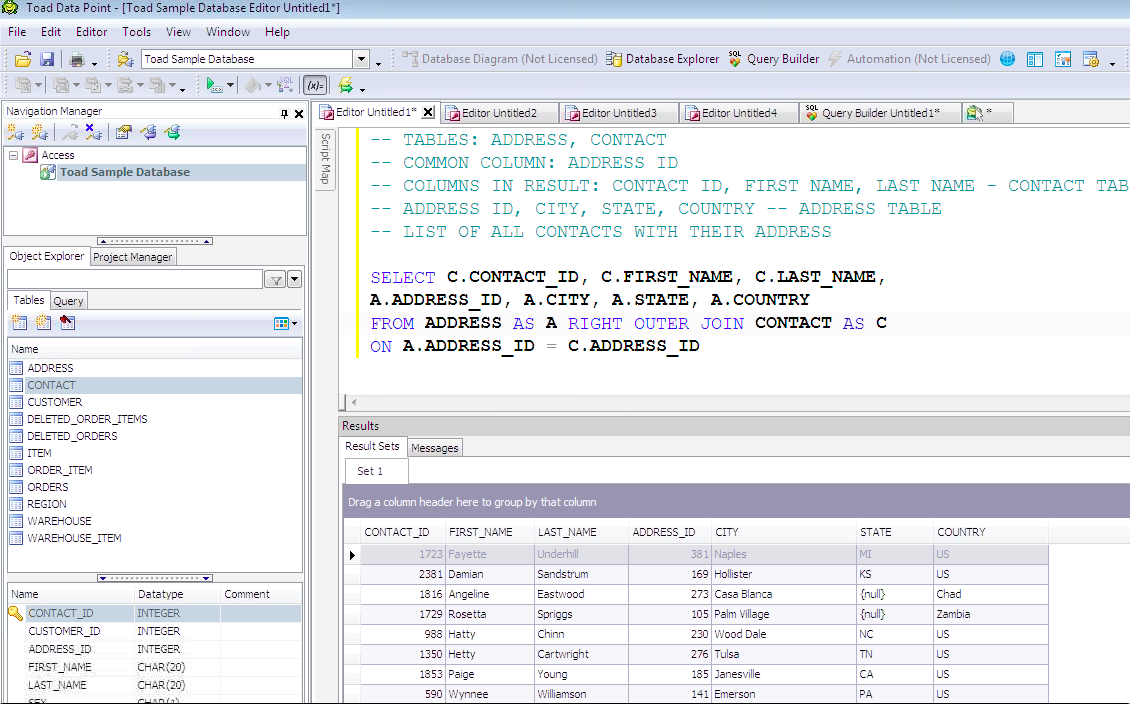The height and width of the screenshot is (704, 1130).
Task: Click the globe icon in the top toolbar
Action: [1007, 59]
